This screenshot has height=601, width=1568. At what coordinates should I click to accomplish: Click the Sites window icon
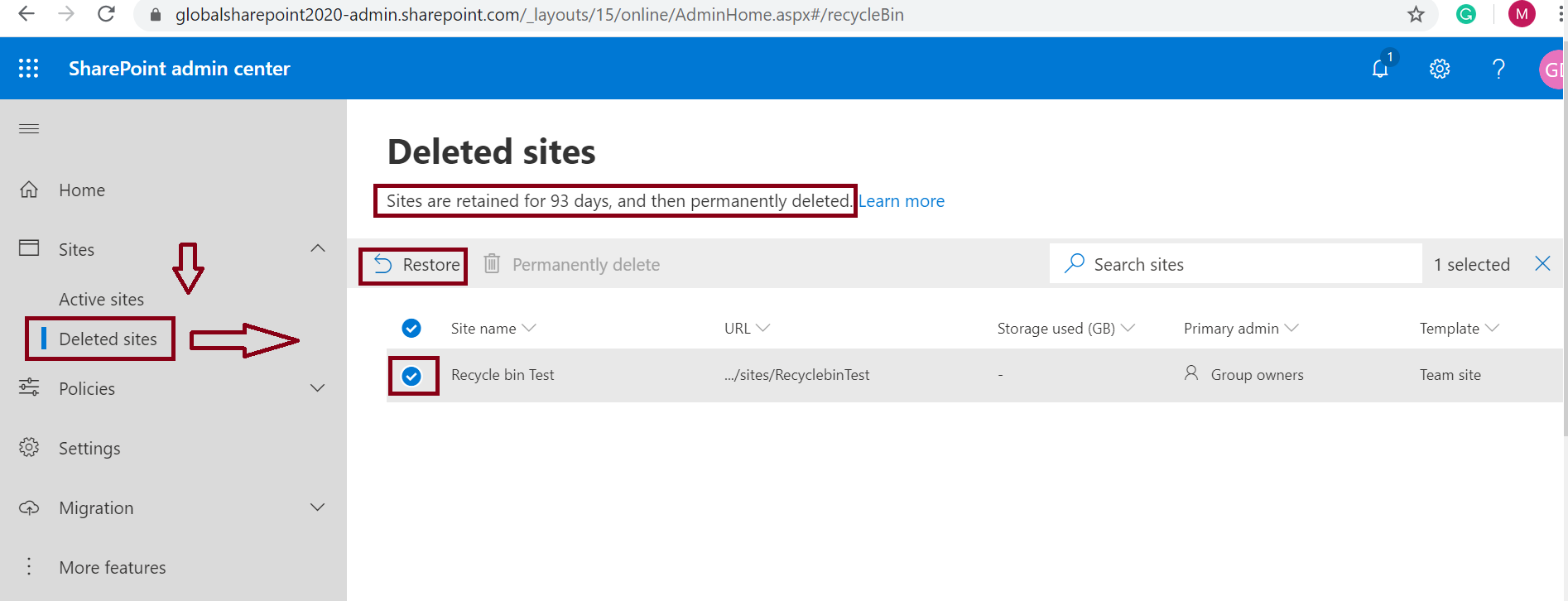29,248
